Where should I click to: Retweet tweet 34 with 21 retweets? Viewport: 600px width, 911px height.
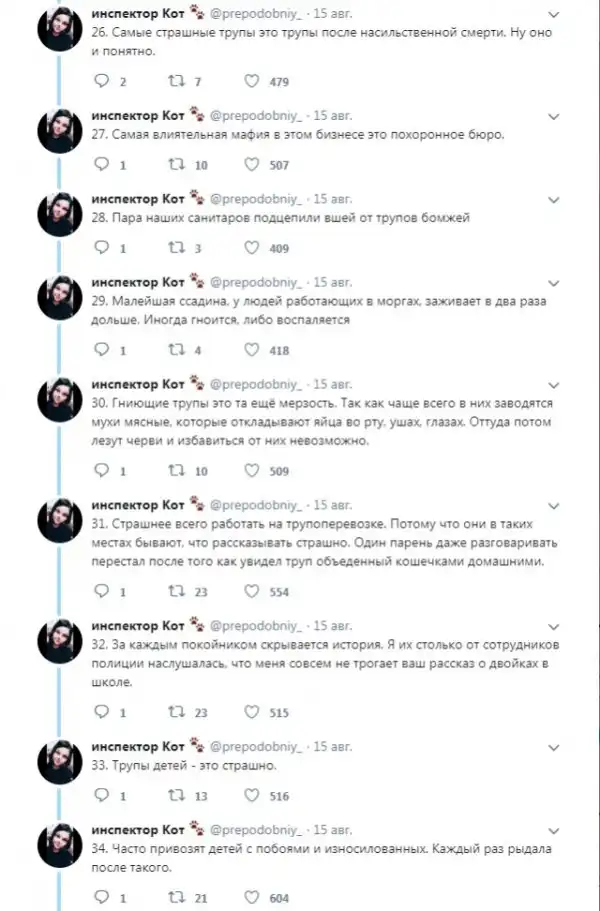point(174,897)
